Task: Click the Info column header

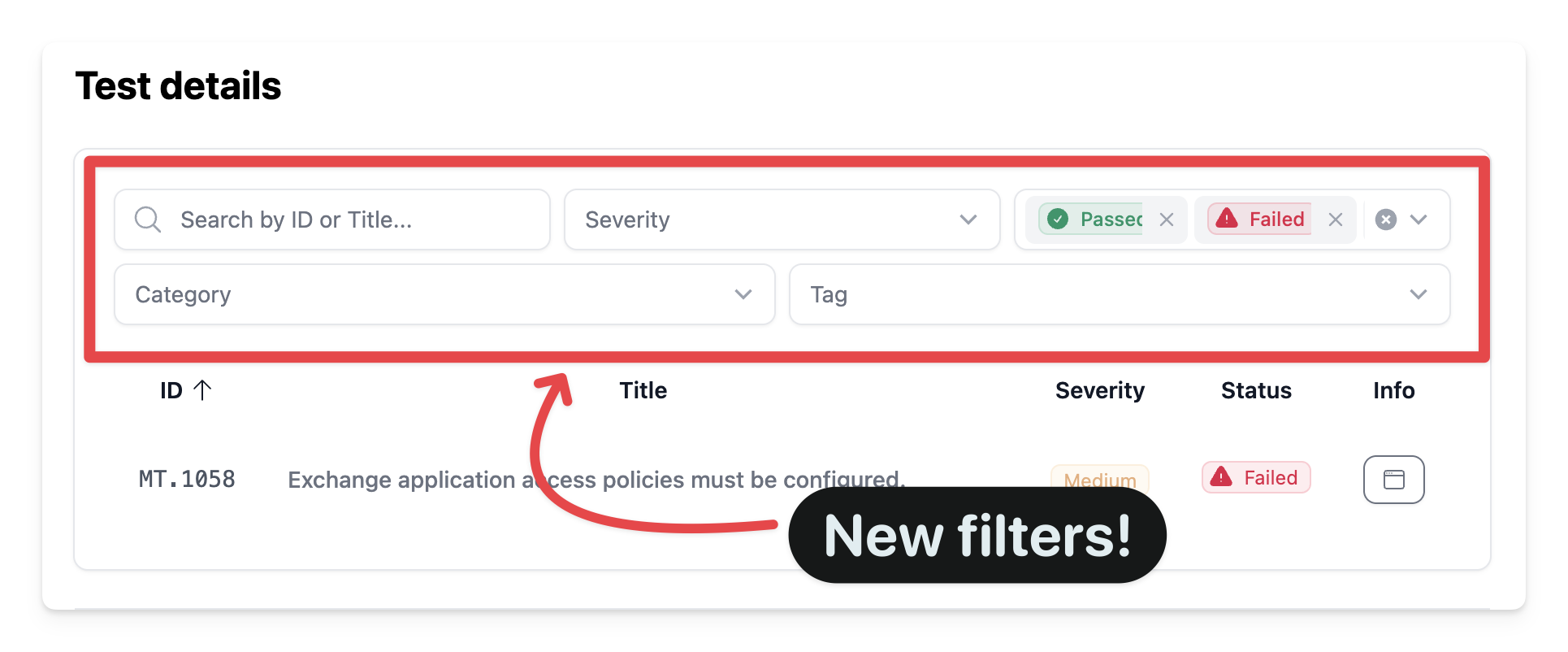Action: [1393, 390]
